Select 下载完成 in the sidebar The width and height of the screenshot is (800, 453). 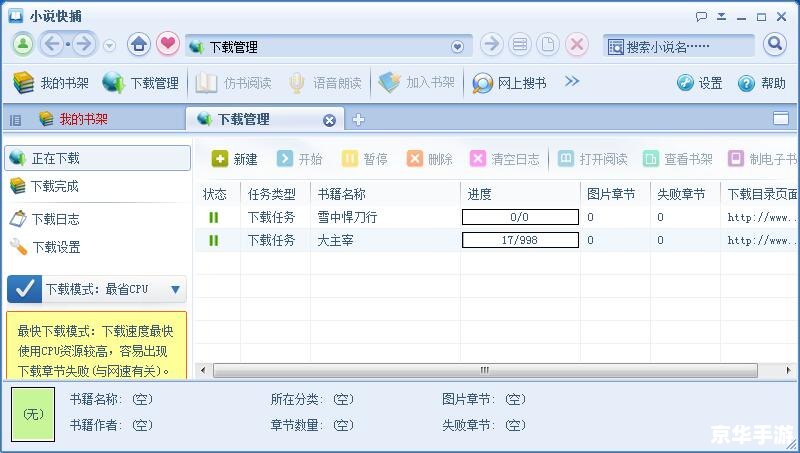pos(54,186)
